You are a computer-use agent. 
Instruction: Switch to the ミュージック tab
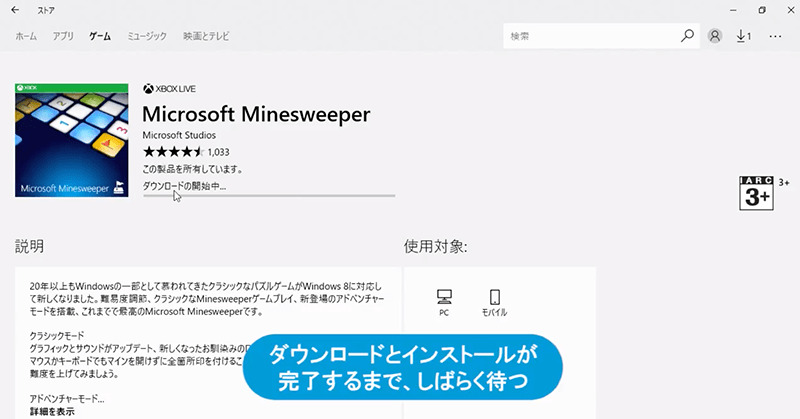147,36
